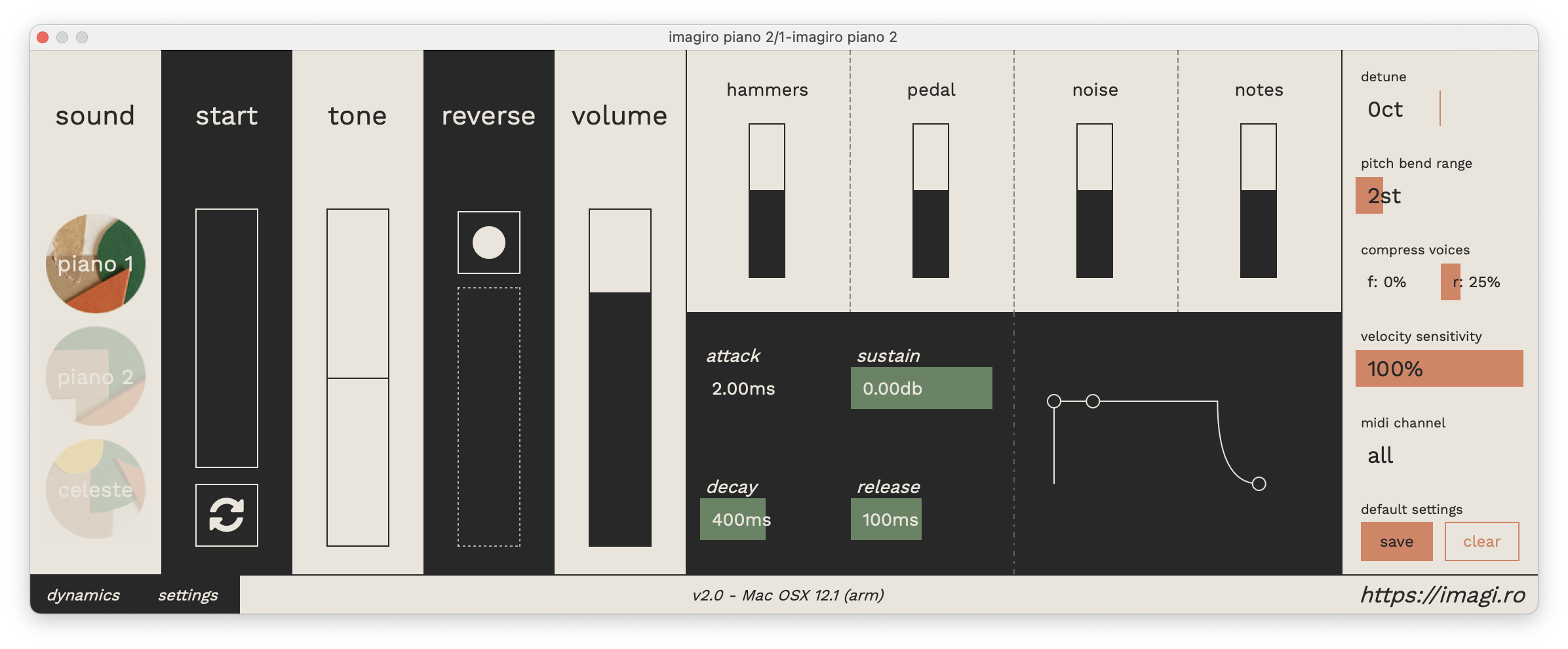Click the sustain 0.00db field
The width and height of the screenshot is (1568, 649).
[x=921, y=389]
